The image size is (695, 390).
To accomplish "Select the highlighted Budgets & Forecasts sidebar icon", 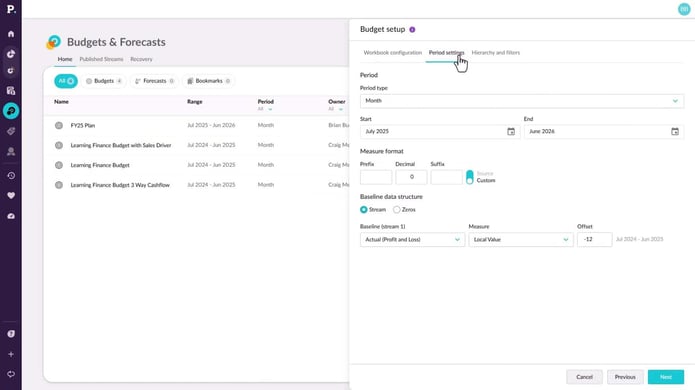I will pos(11,111).
